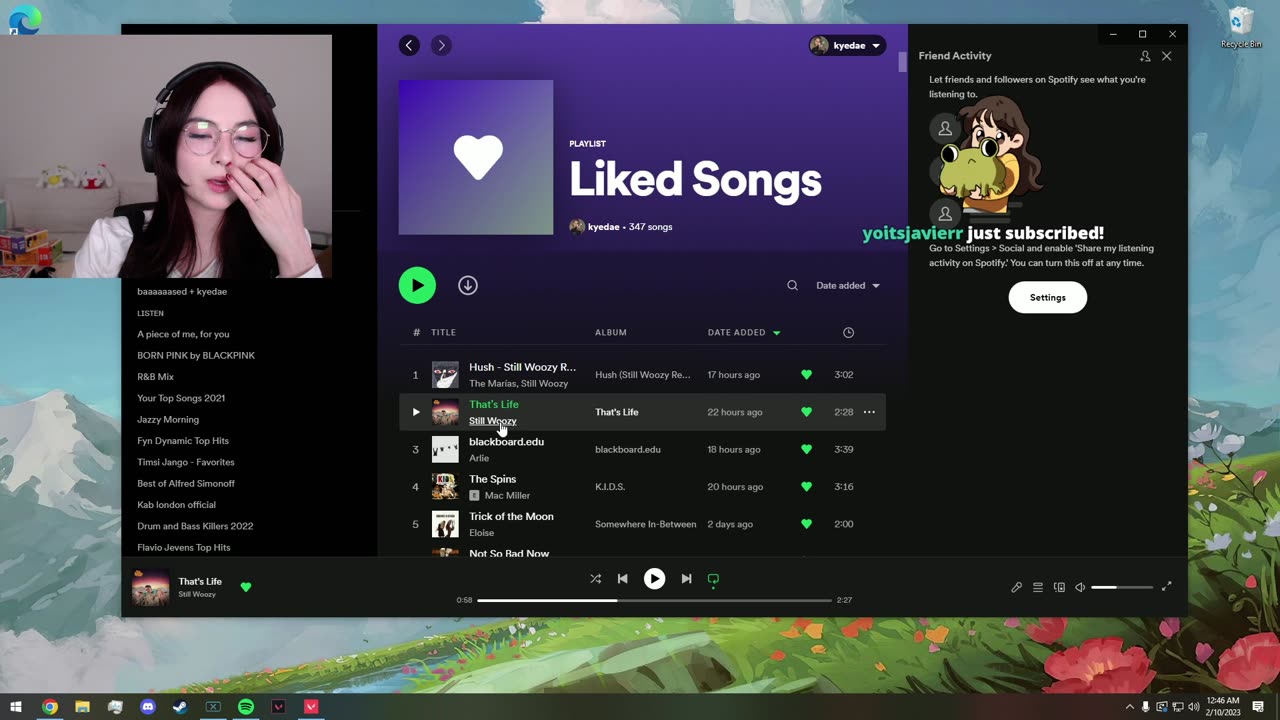Open Steam from the taskbar
1280x720 pixels.
click(x=180, y=707)
